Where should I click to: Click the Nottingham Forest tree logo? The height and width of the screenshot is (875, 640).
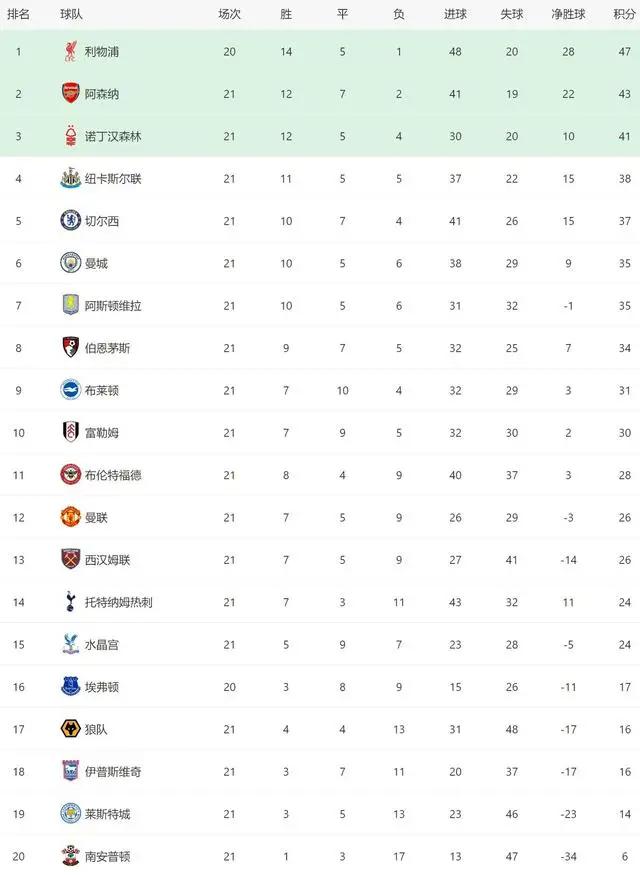70,136
